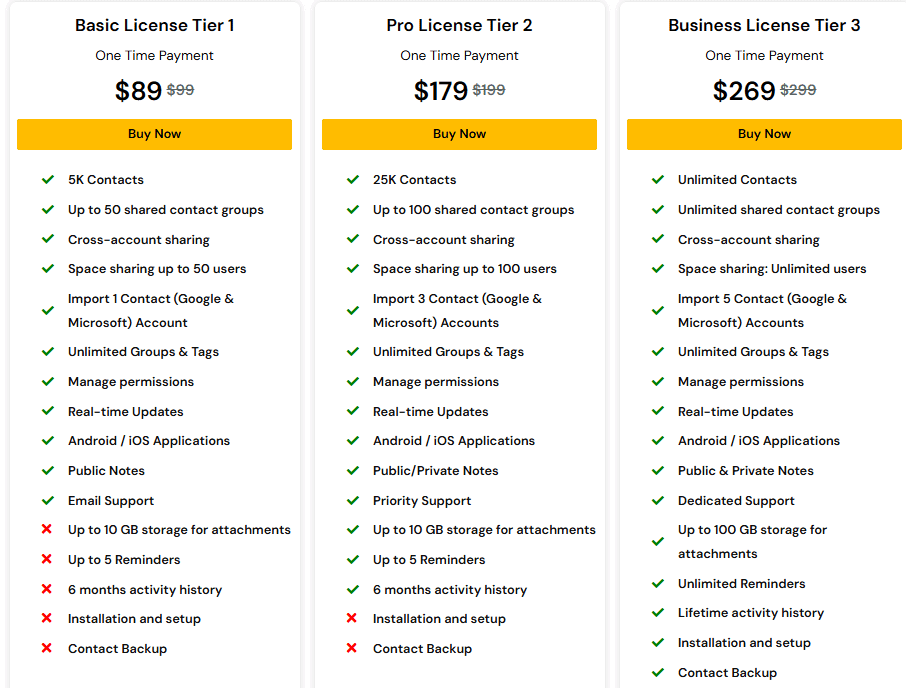This screenshot has height=688, width=906.
Task: Select the $179 price text
Action: [441, 90]
